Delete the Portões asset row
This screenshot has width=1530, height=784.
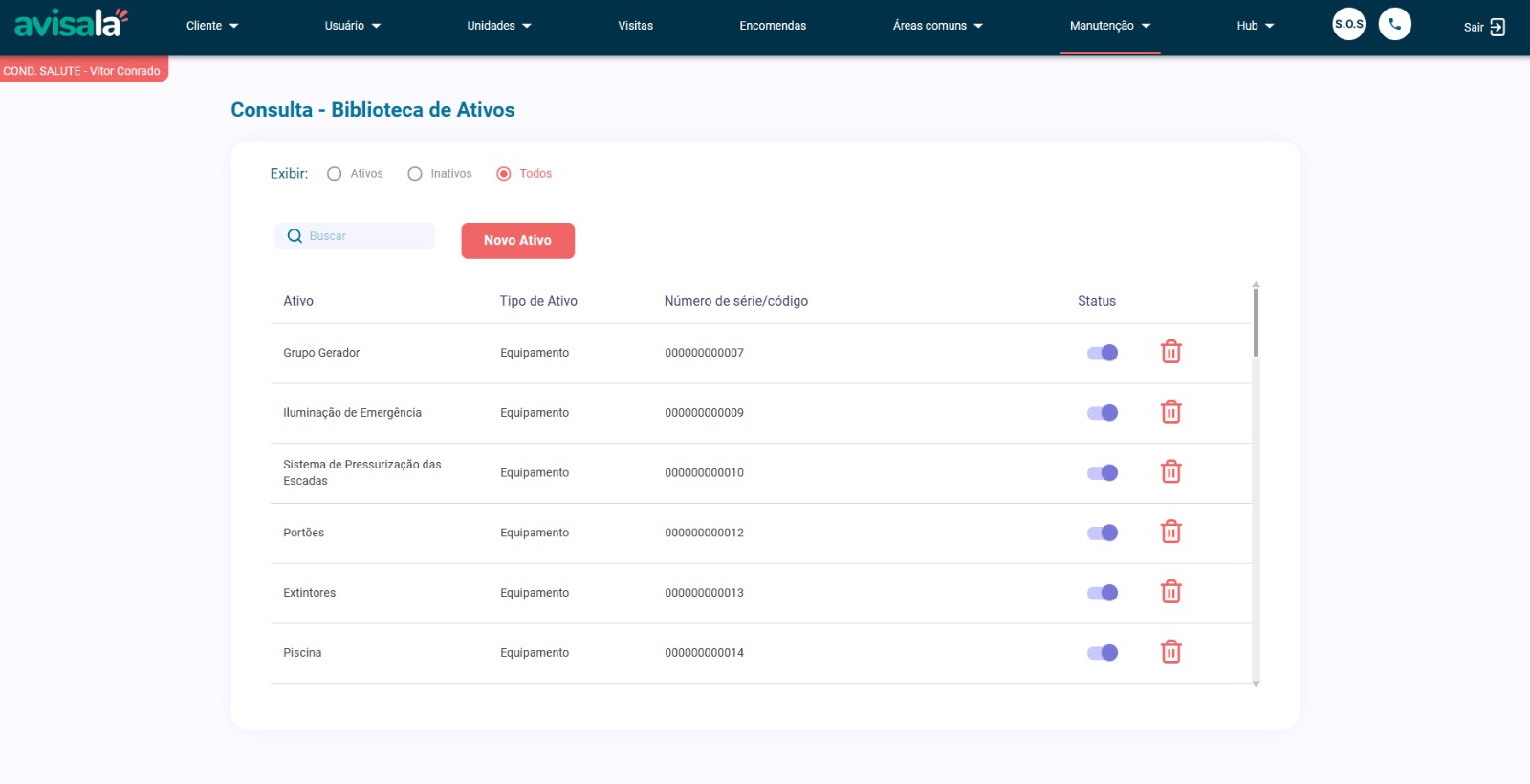tap(1170, 532)
